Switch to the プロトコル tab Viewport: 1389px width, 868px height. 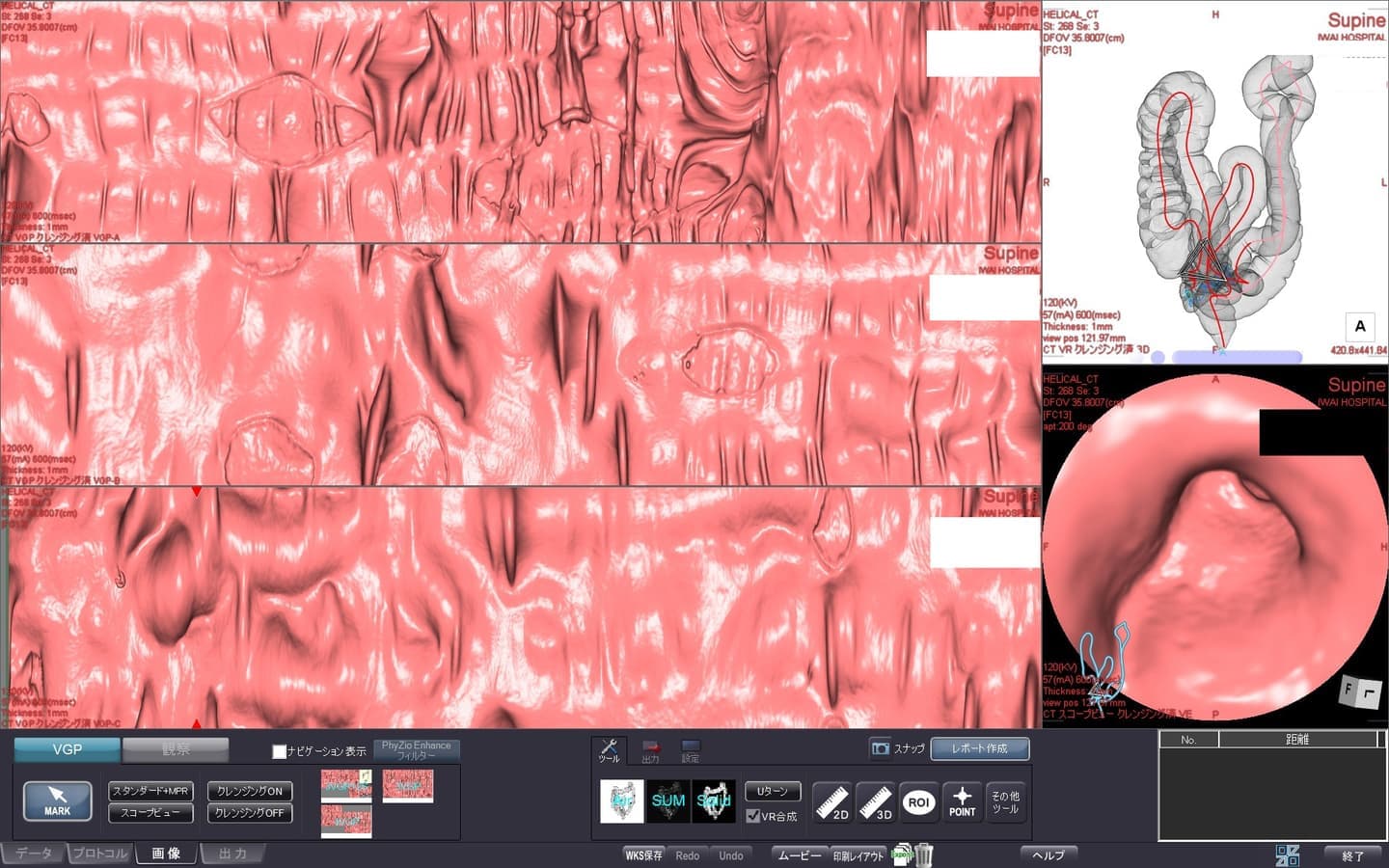click(99, 854)
